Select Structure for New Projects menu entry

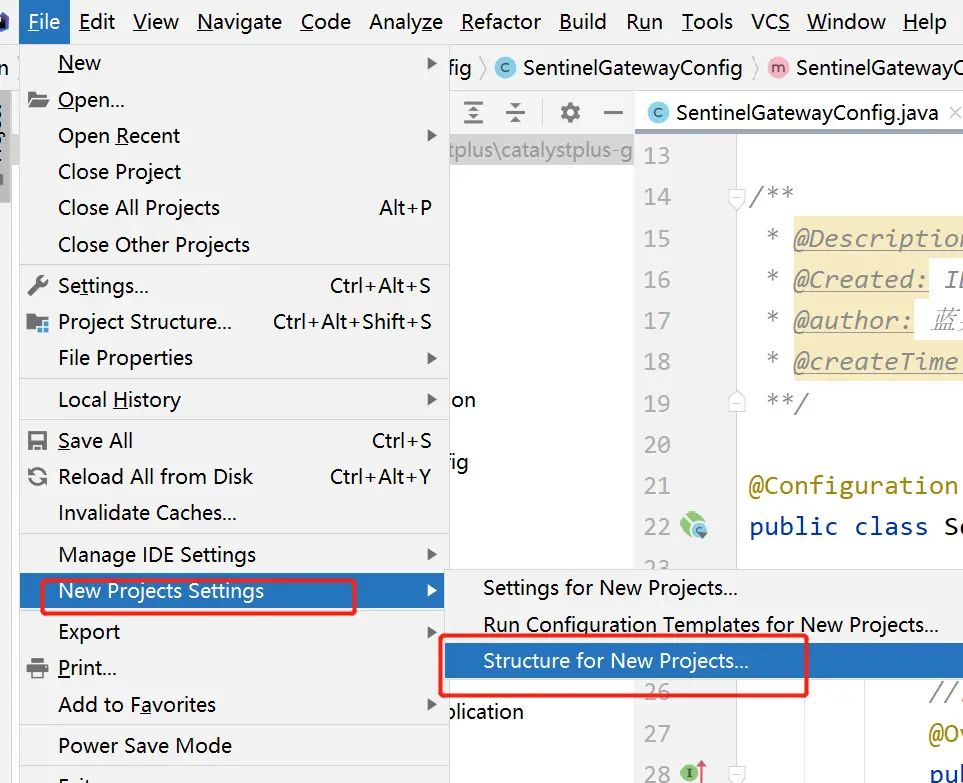pos(615,661)
